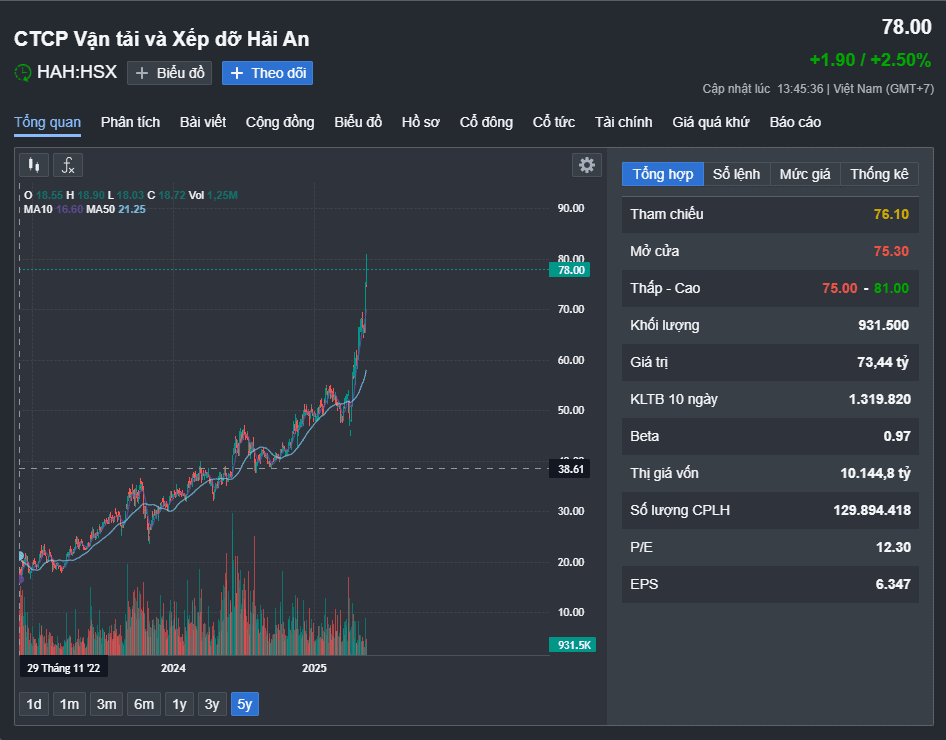Go to the Hồ sơ tab

(421, 122)
